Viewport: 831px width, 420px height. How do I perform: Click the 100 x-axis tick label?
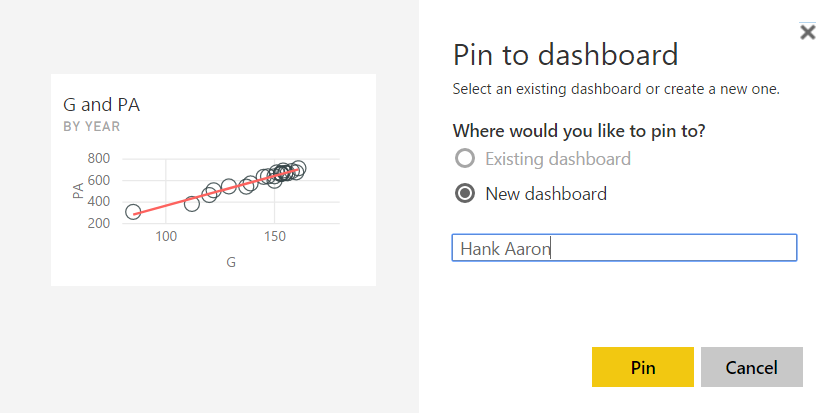pyautogui.click(x=166, y=237)
